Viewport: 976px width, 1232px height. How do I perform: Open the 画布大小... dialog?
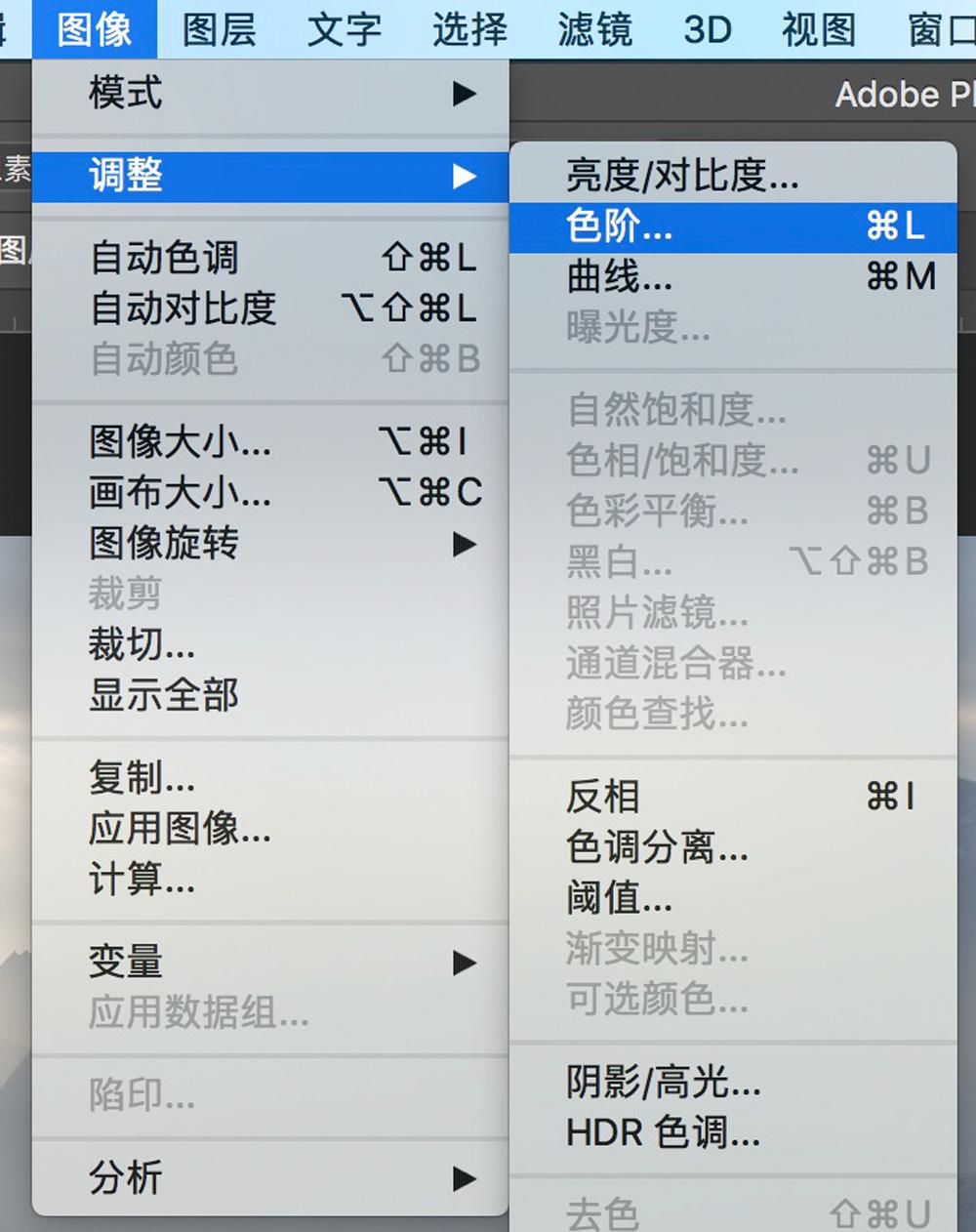(x=270, y=492)
